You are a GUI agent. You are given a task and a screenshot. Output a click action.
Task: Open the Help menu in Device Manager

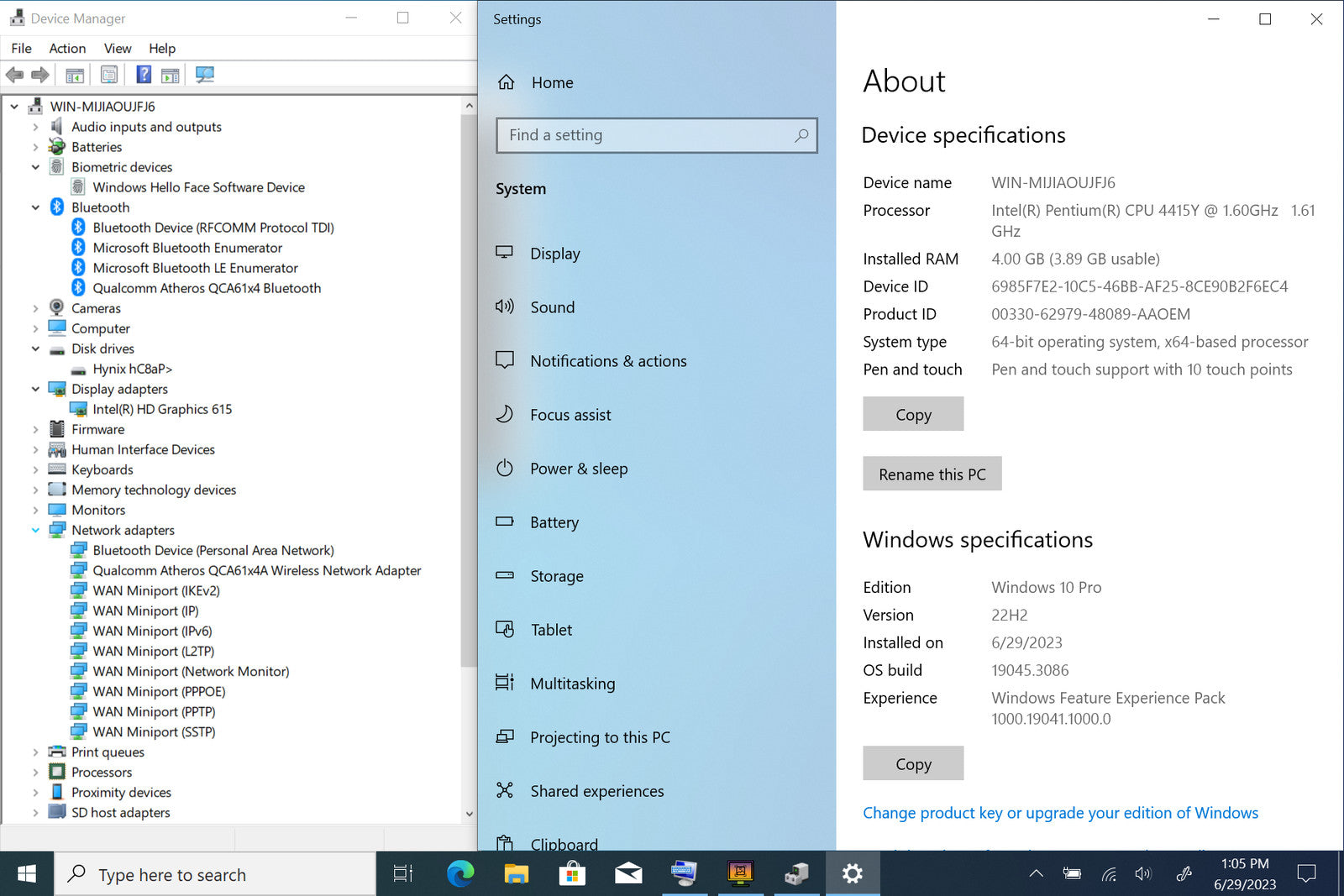[x=162, y=48]
